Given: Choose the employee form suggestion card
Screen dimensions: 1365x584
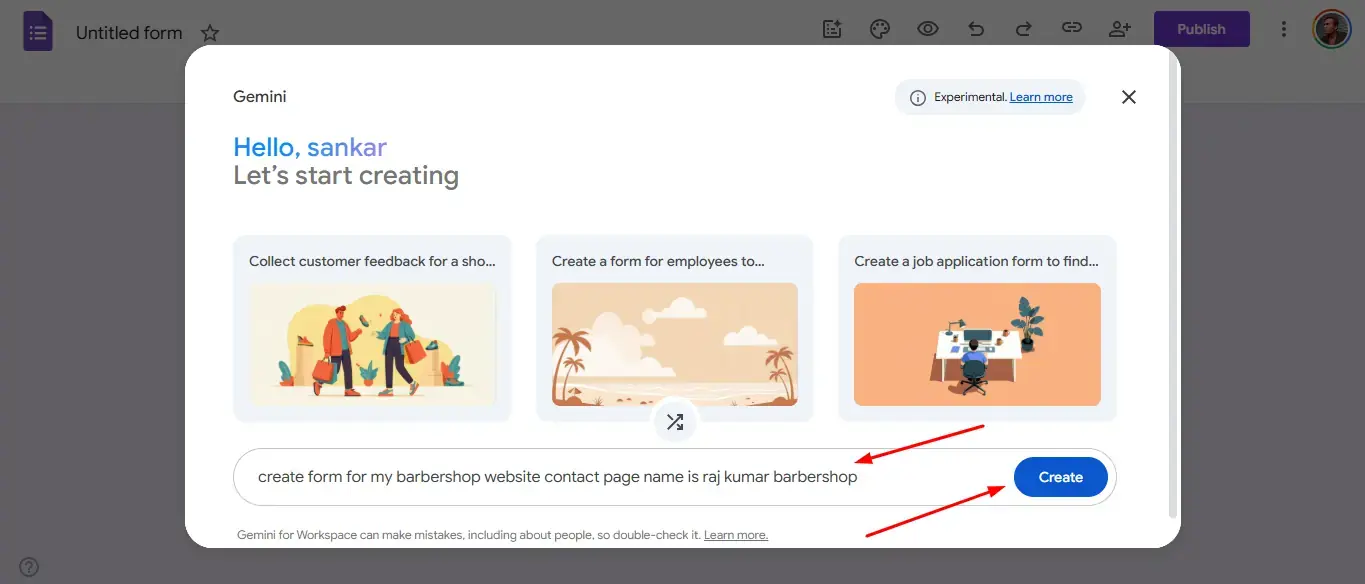Looking at the screenshot, I should (x=675, y=328).
